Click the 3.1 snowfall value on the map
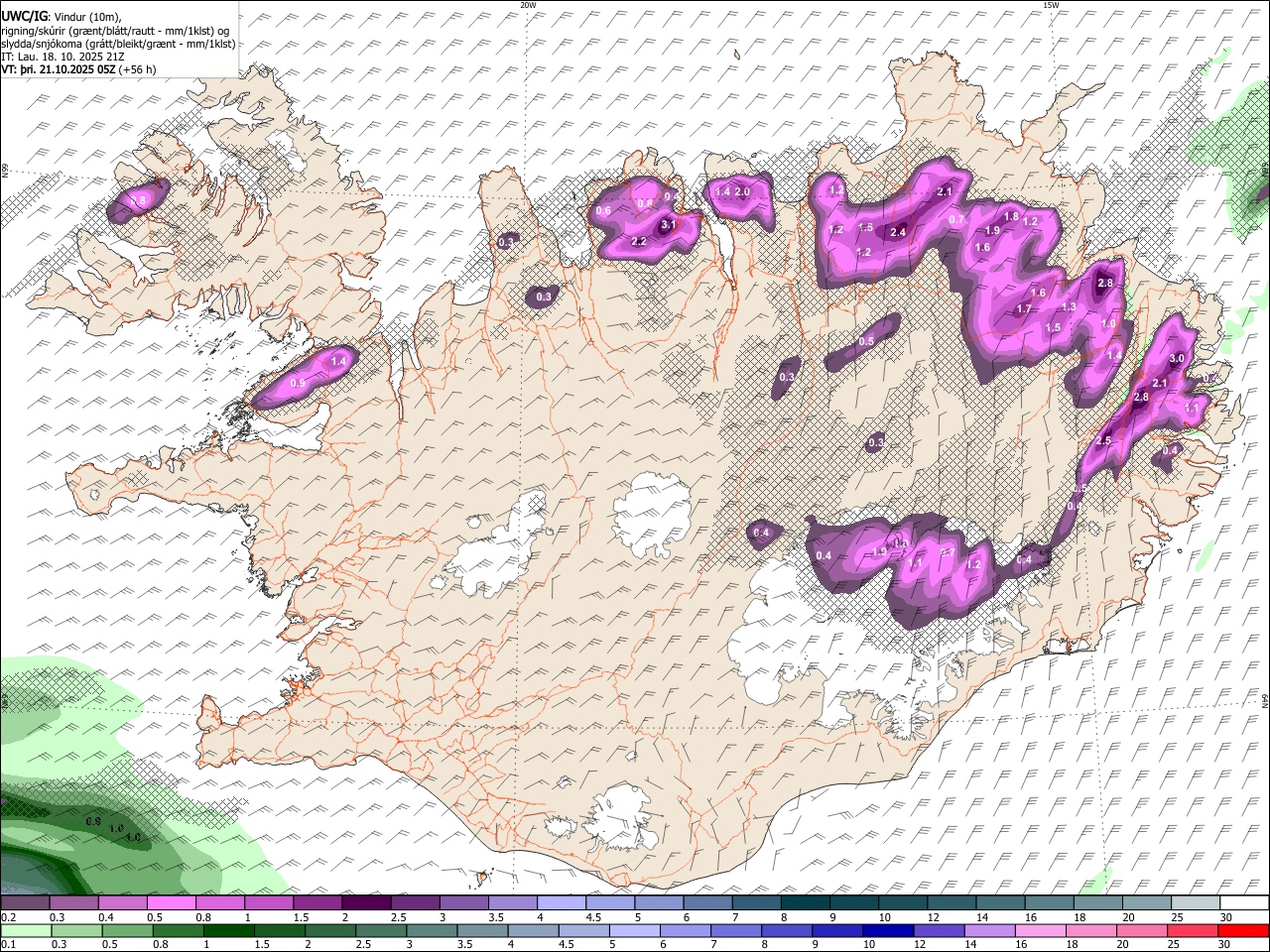This screenshot has height=952, width=1270. click(668, 225)
